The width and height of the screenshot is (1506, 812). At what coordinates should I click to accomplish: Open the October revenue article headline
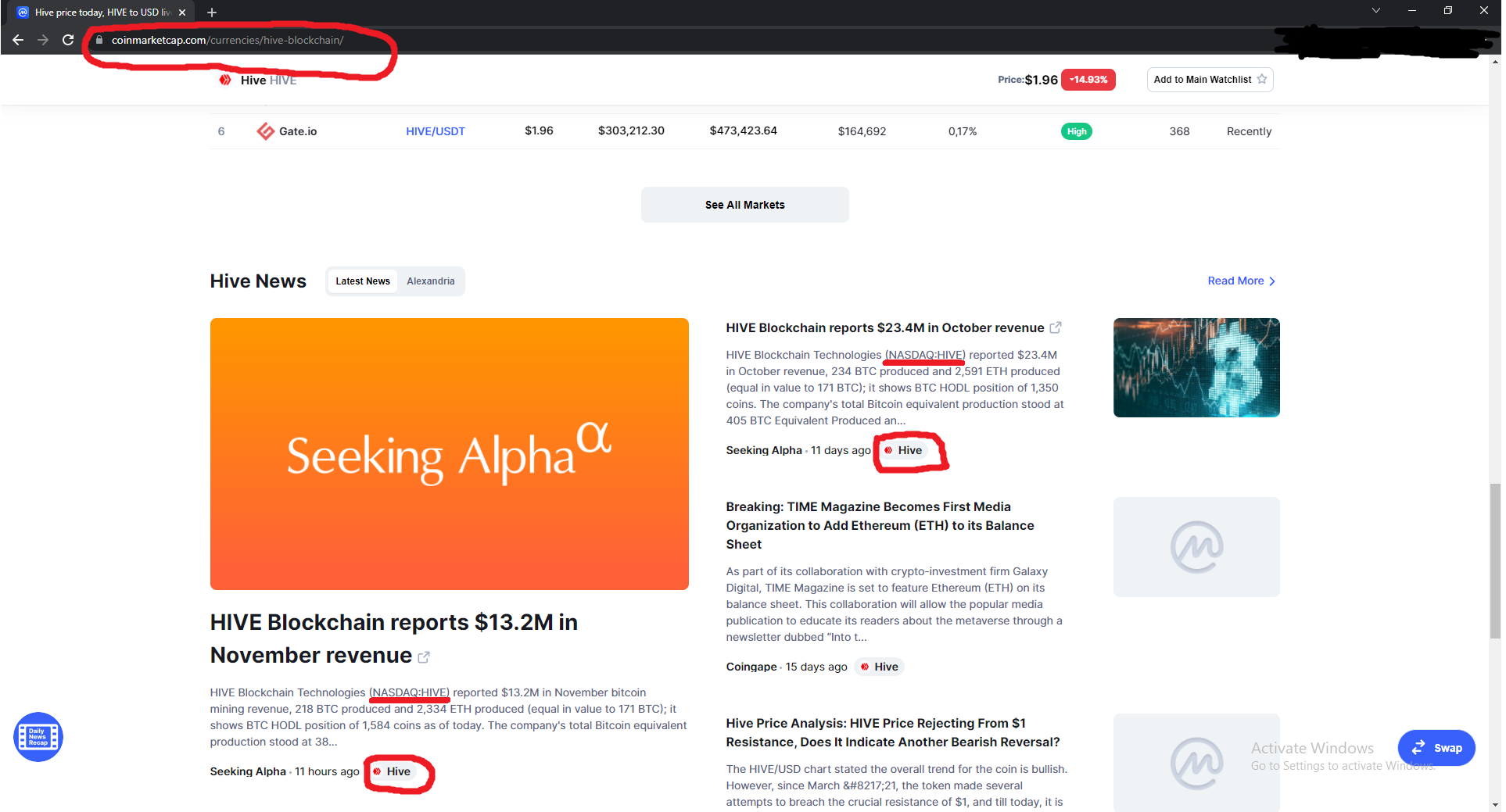(x=885, y=327)
